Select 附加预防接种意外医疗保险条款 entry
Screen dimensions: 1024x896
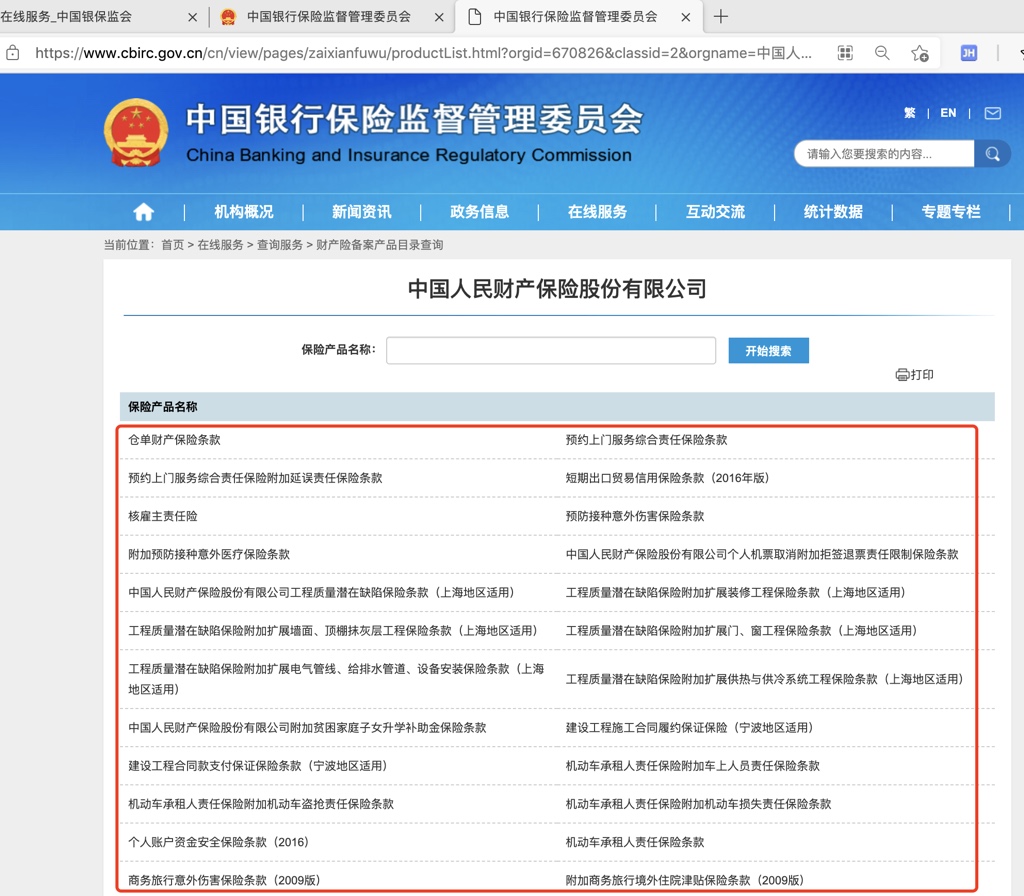pos(209,554)
